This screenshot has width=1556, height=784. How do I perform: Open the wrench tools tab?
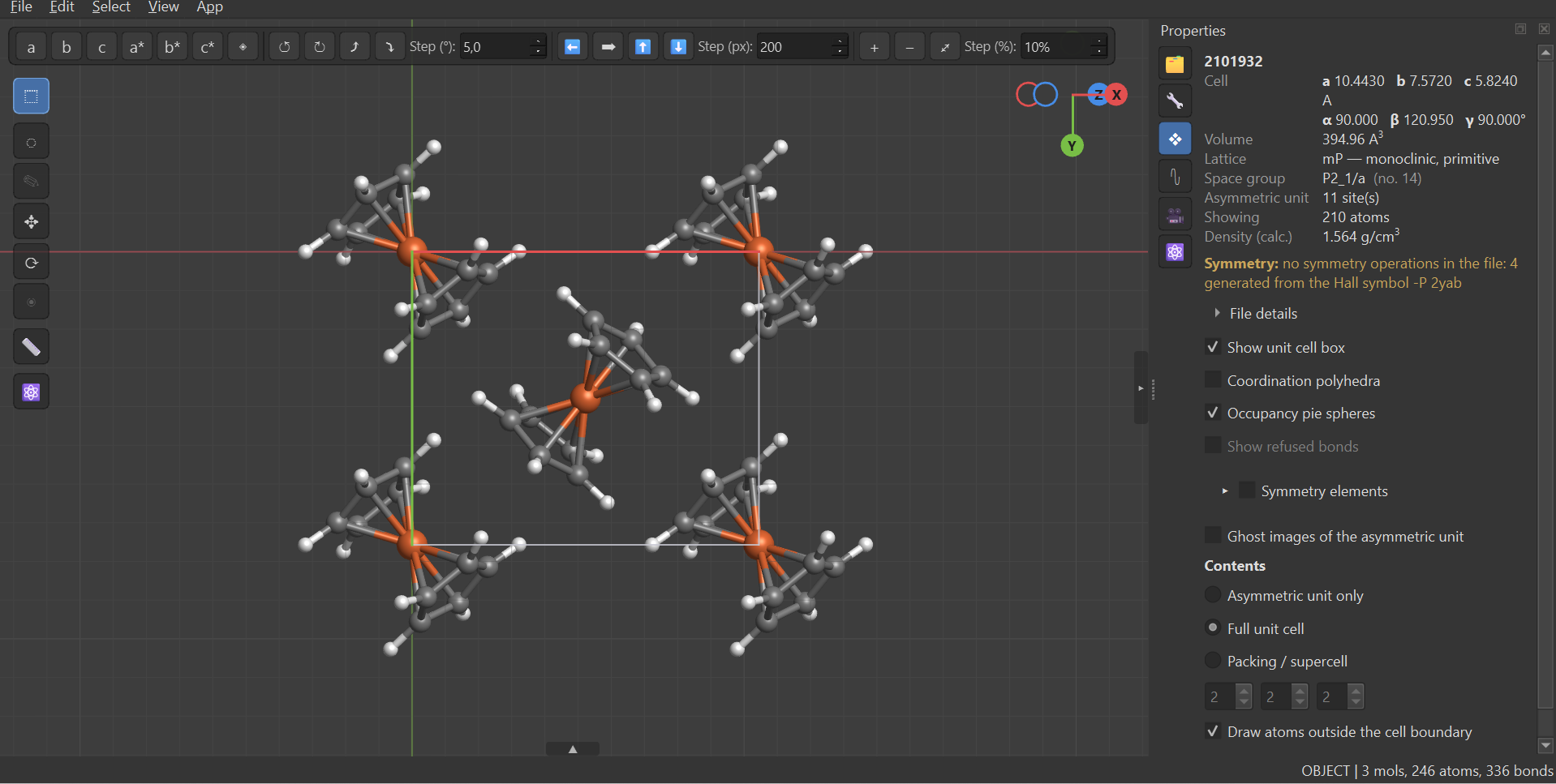[x=1175, y=101]
